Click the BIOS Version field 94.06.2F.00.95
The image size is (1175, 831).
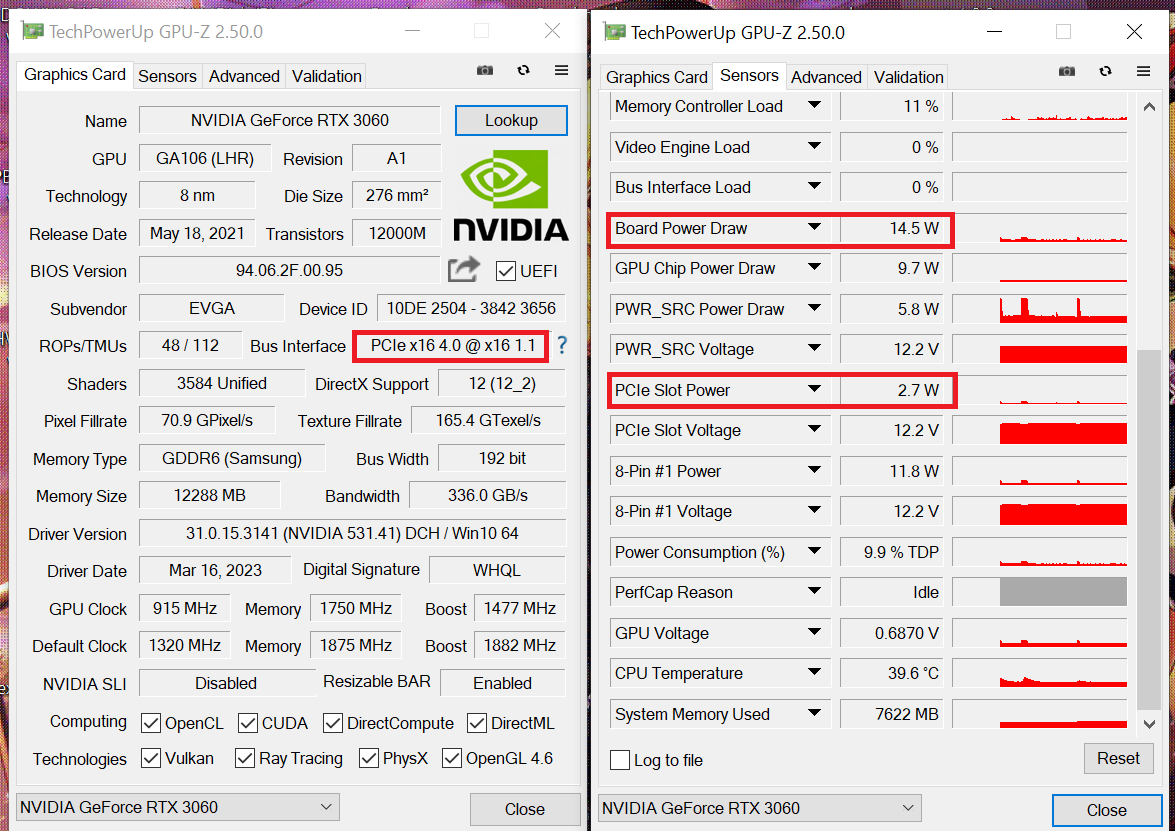point(289,271)
